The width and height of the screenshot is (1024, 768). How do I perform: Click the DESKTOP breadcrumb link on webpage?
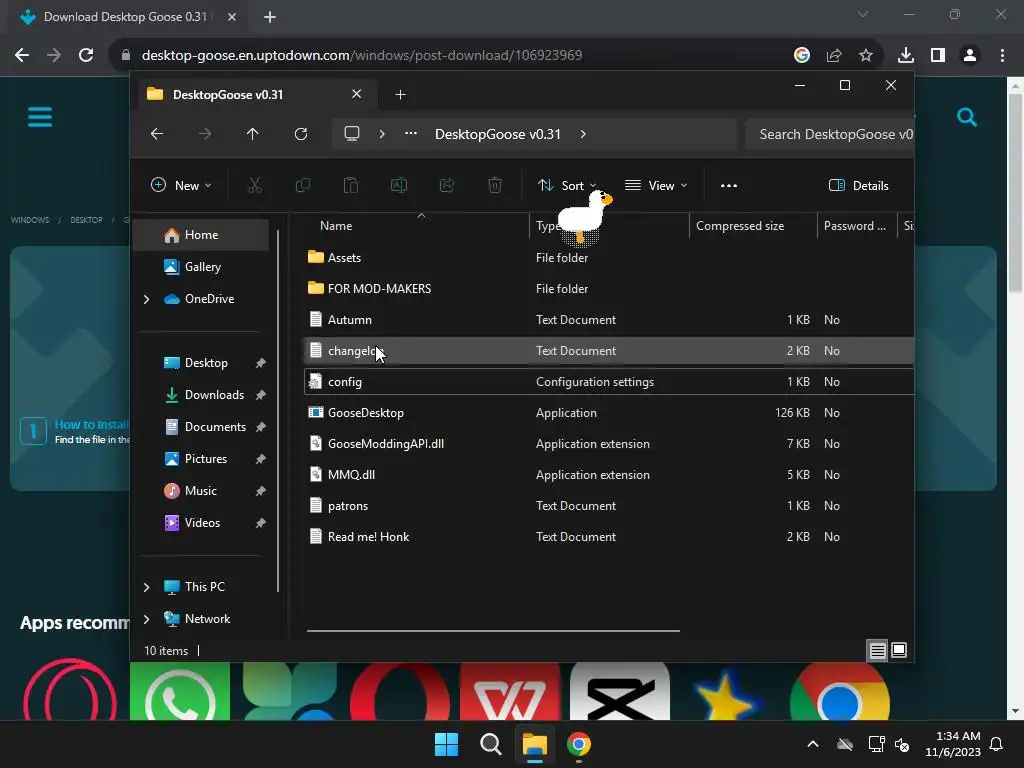coord(86,220)
